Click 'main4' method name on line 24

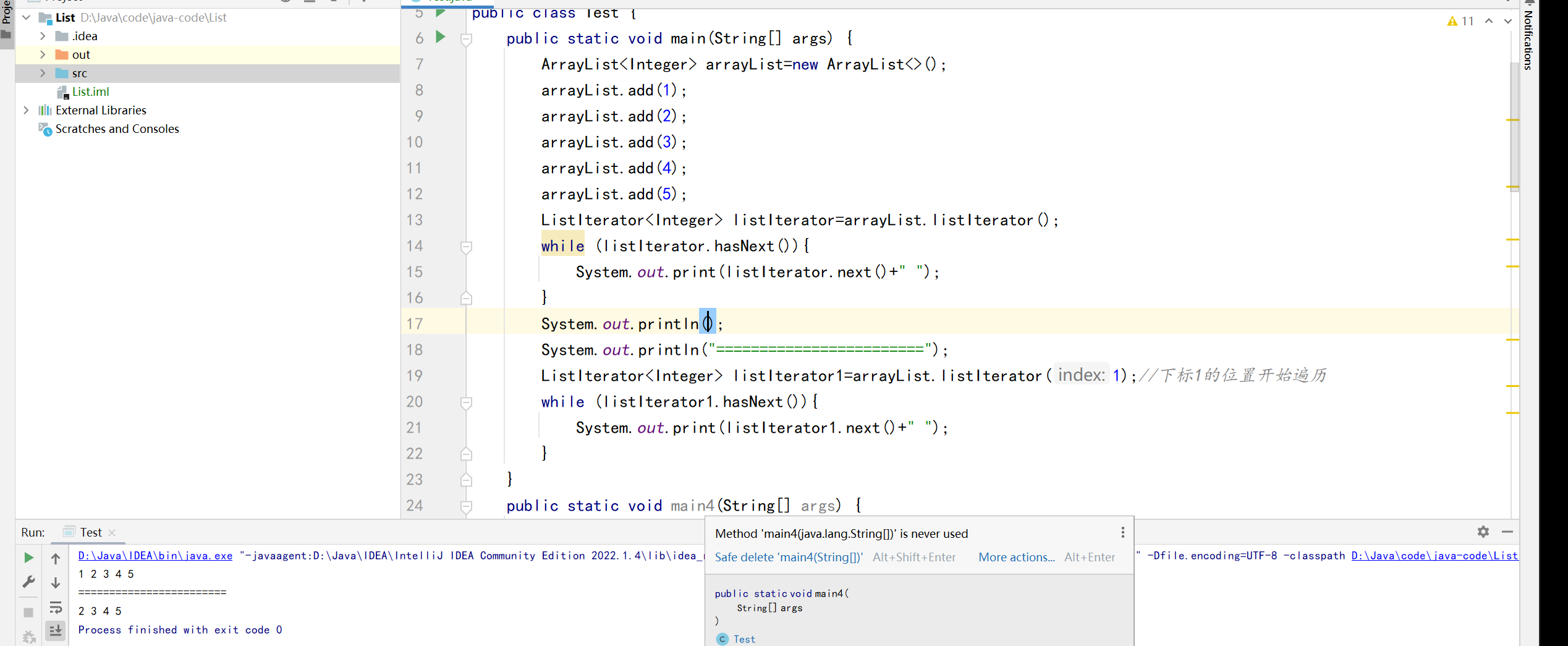click(692, 506)
